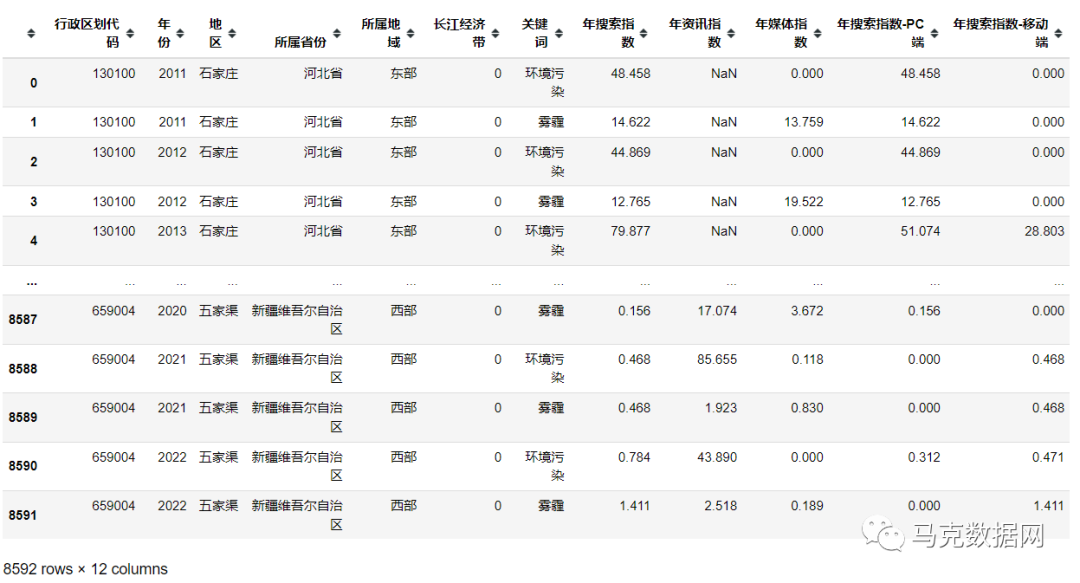Sort by the index column arrows
Viewport: 1080px width, 583px height.
30,33
